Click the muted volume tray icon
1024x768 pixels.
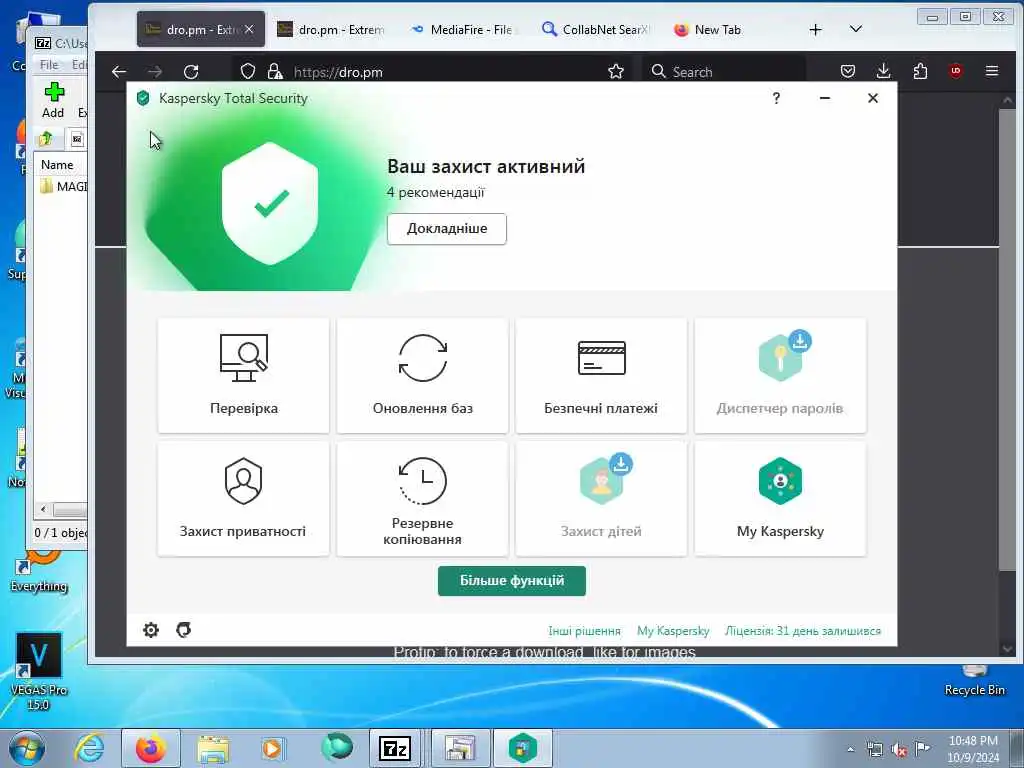[x=899, y=750]
